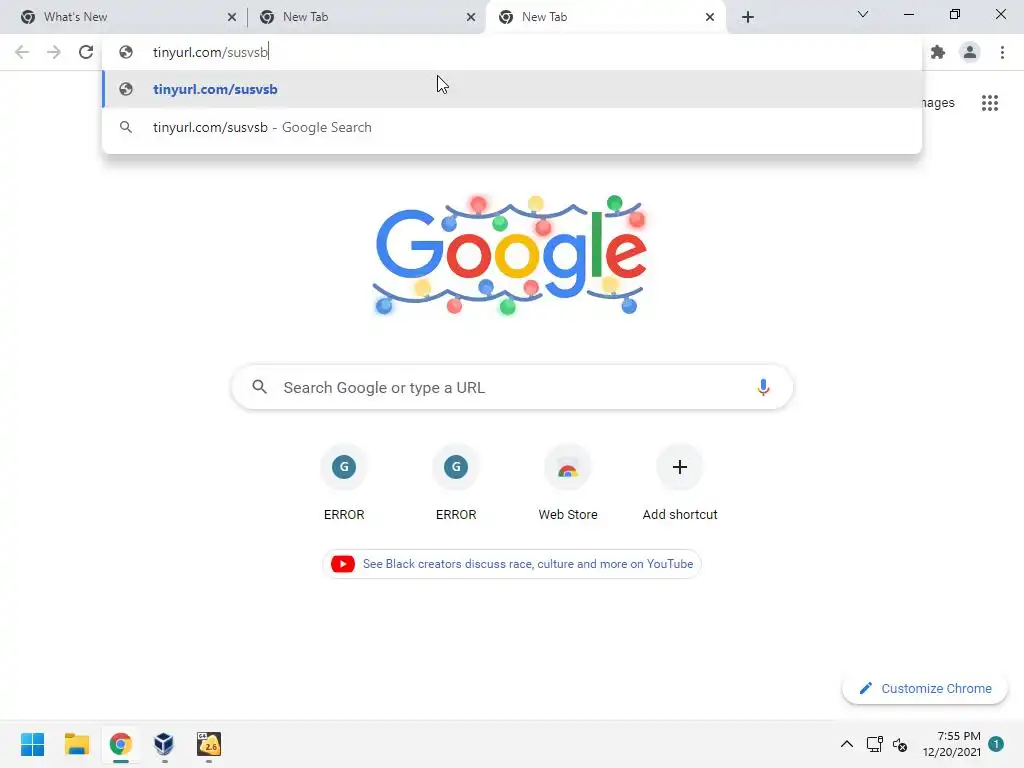This screenshot has height=768, width=1024.
Task: Open a new tab with plus button
Action: pos(748,17)
